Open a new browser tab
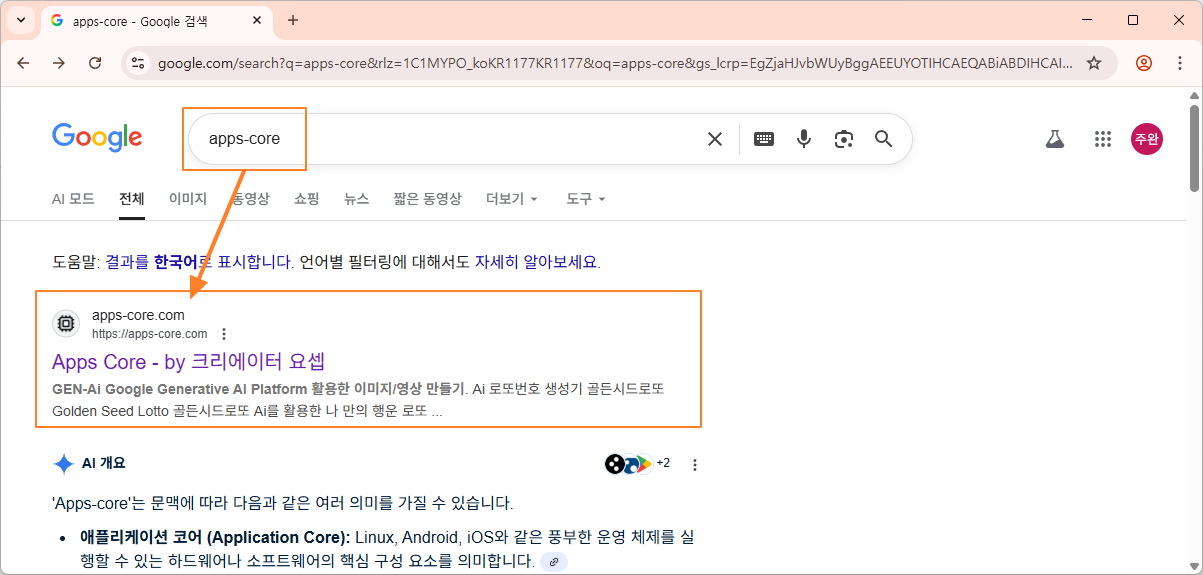 coord(293,20)
